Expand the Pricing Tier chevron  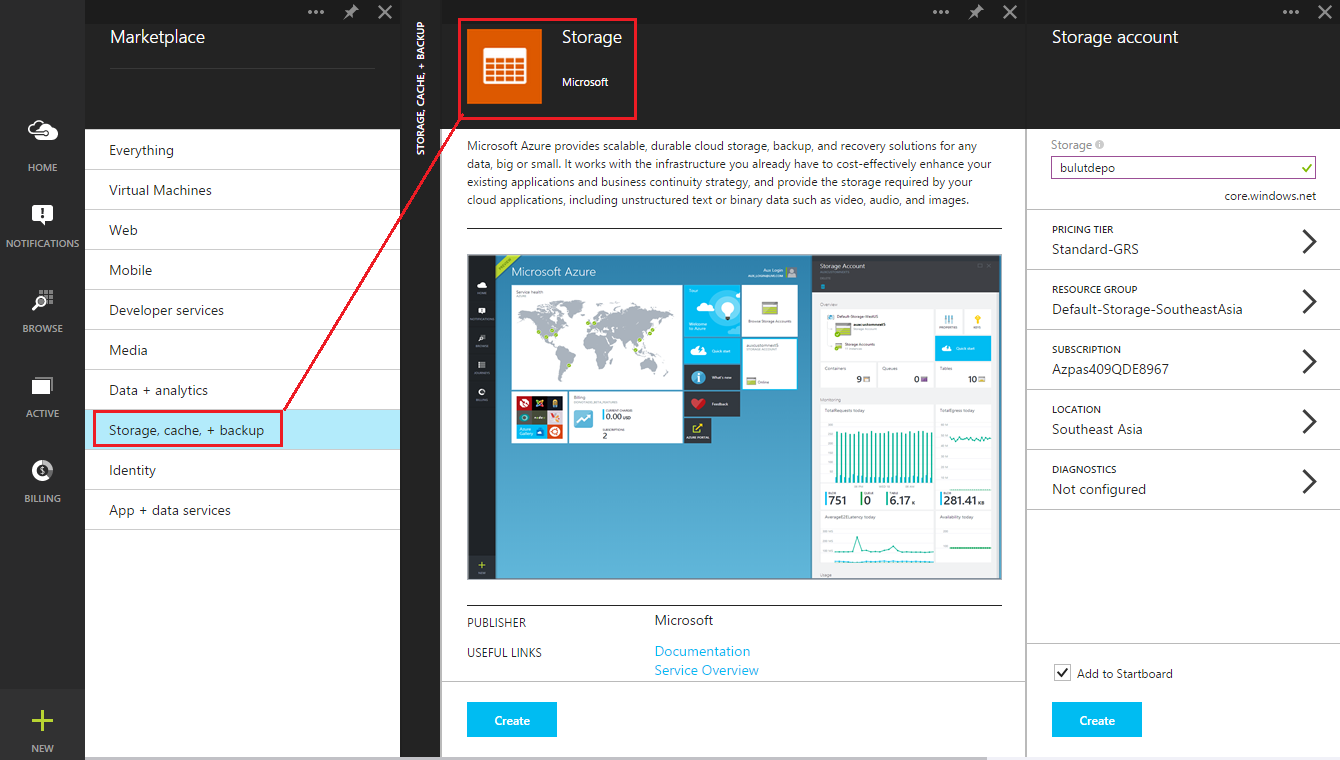click(x=1309, y=241)
